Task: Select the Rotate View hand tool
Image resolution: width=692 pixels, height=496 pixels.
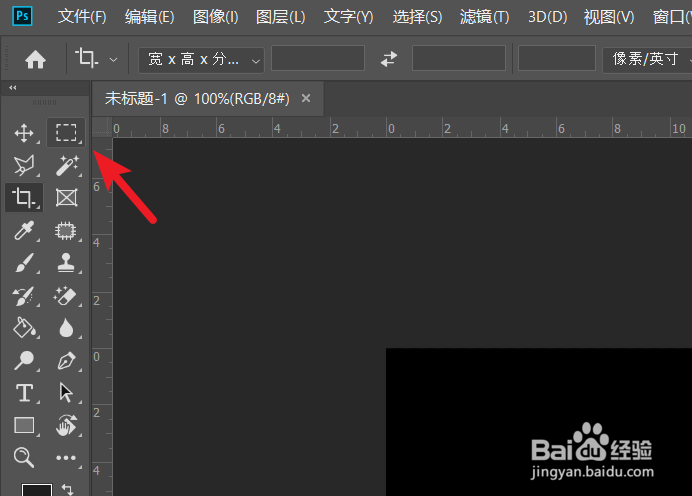Action: tap(66, 425)
